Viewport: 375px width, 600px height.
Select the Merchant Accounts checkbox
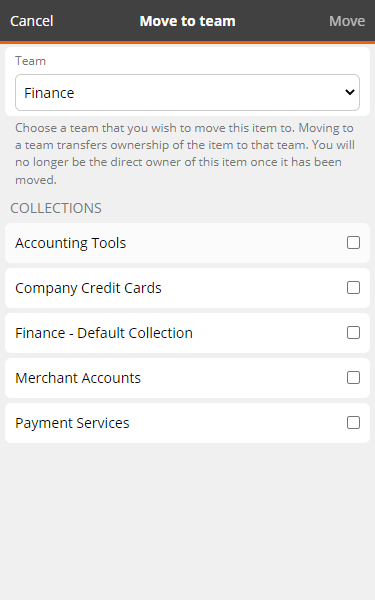point(353,378)
